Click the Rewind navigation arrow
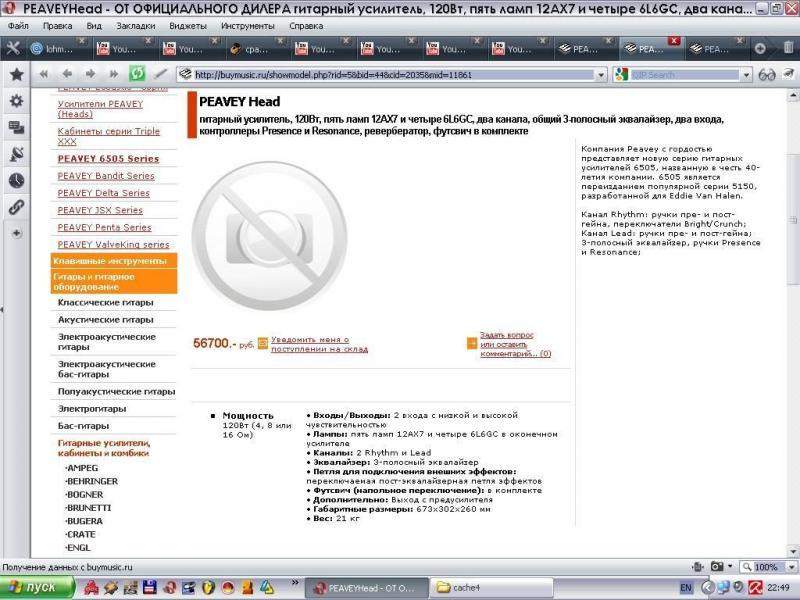 click(44, 74)
